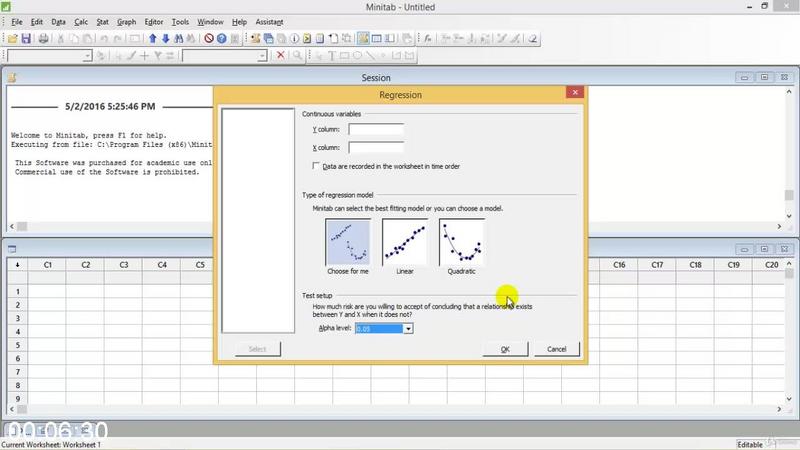Select worksheet row header 5

pos(17,345)
